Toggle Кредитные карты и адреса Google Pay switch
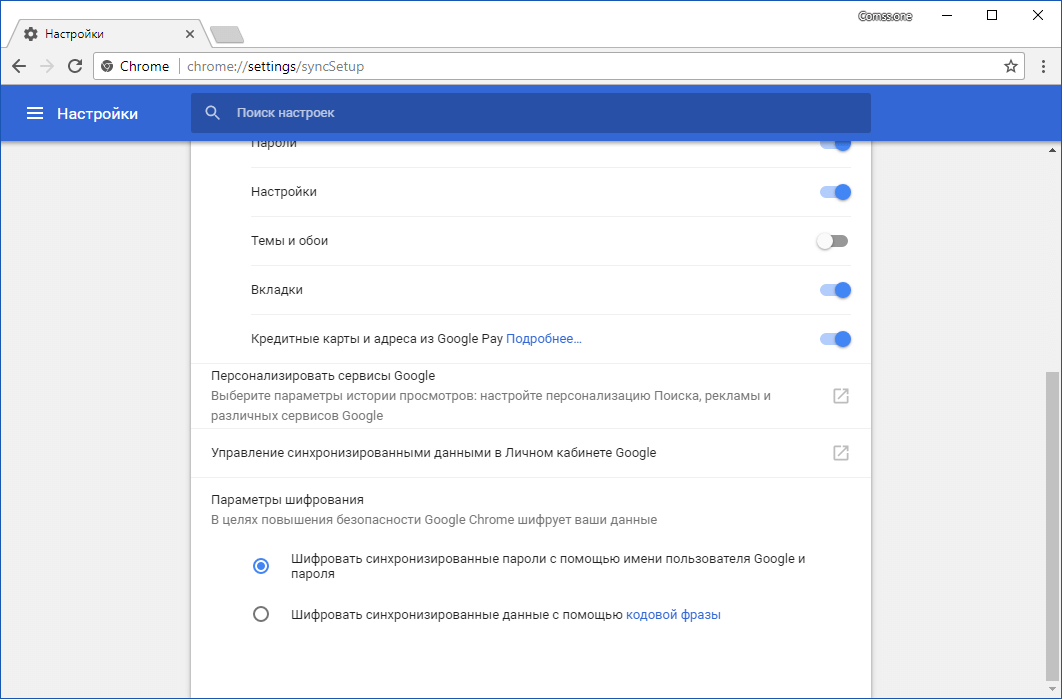Screen dimensions: 1062x699 [835, 339]
